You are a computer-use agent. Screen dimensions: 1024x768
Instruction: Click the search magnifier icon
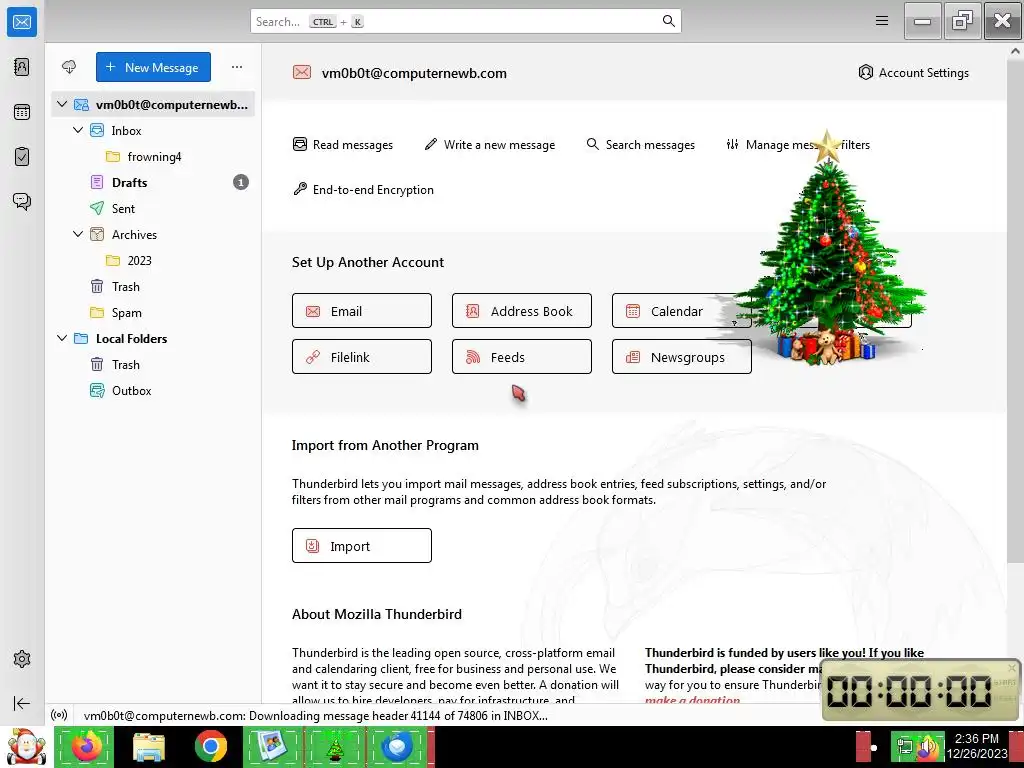click(668, 21)
